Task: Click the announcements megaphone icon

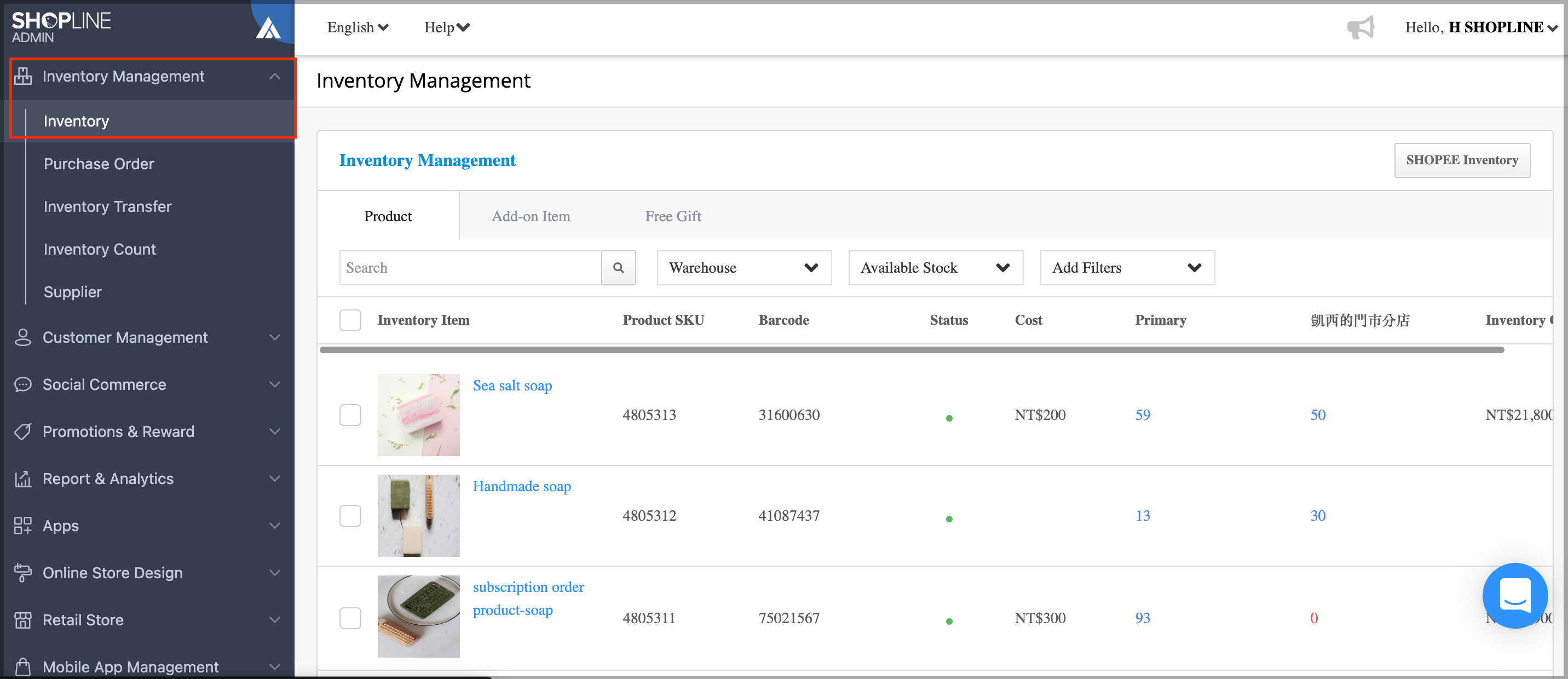Action: [x=1361, y=27]
